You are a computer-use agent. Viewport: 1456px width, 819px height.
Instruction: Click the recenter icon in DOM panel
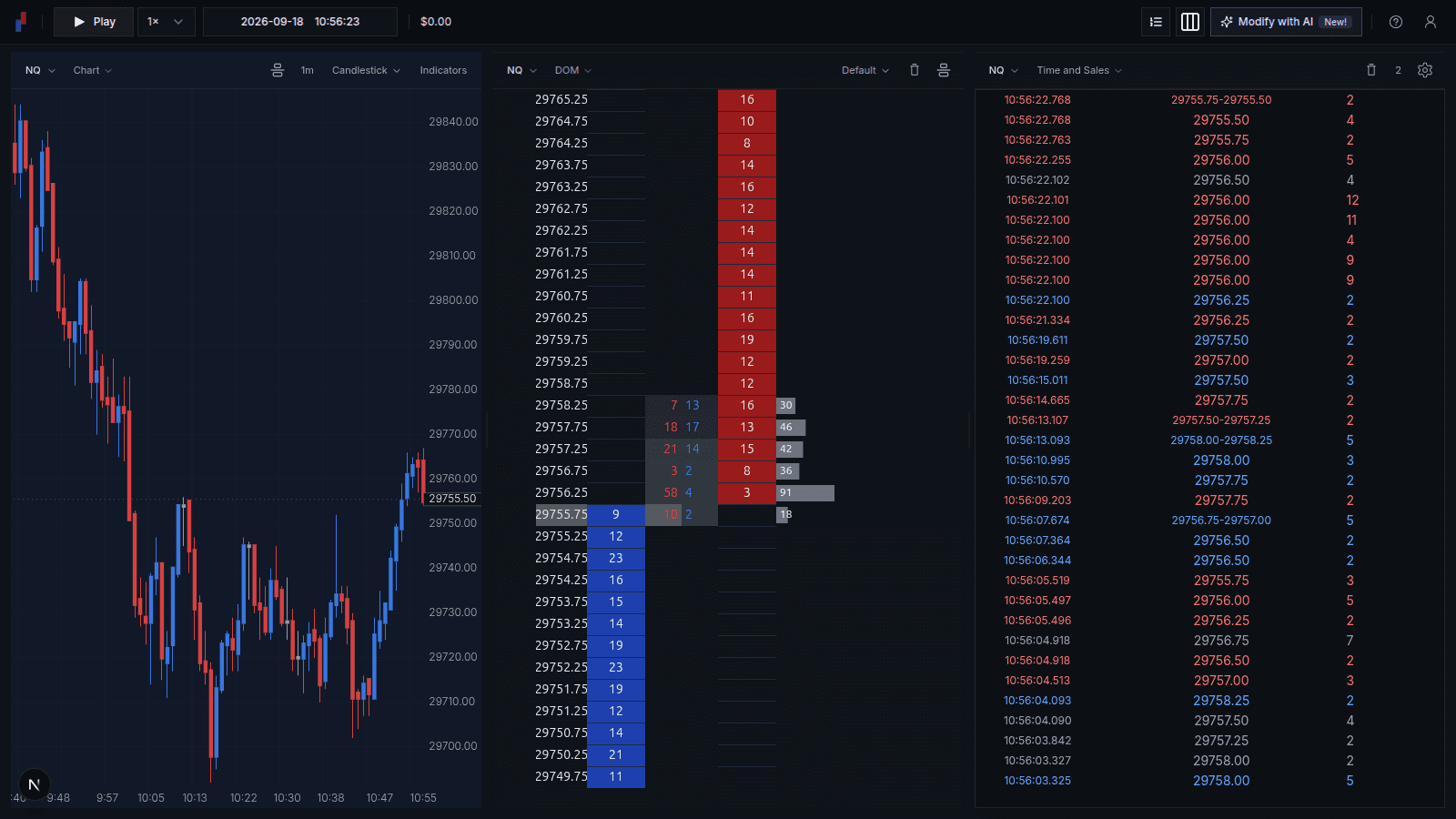click(944, 70)
